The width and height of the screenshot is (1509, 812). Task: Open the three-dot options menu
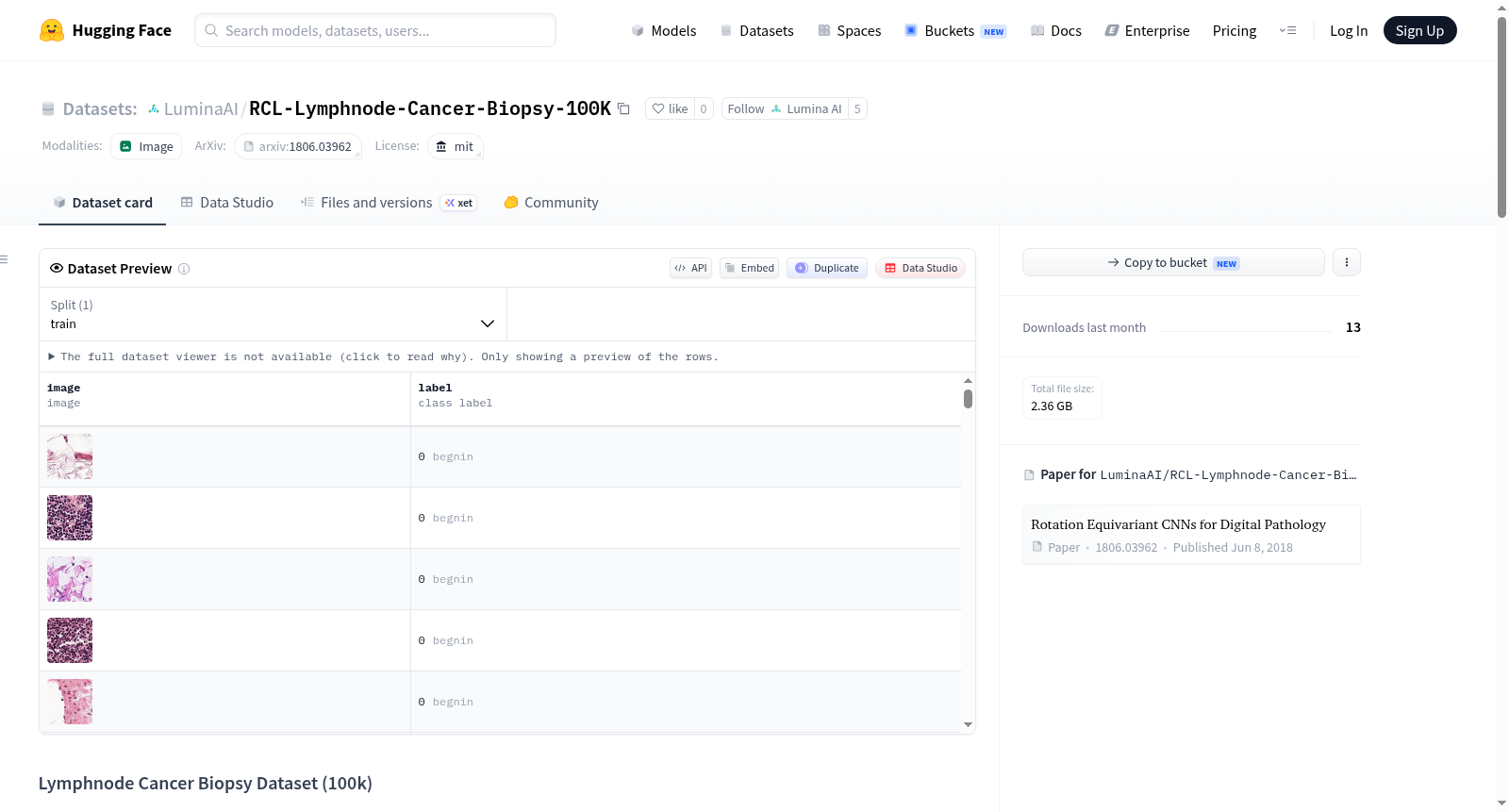click(x=1347, y=262)
